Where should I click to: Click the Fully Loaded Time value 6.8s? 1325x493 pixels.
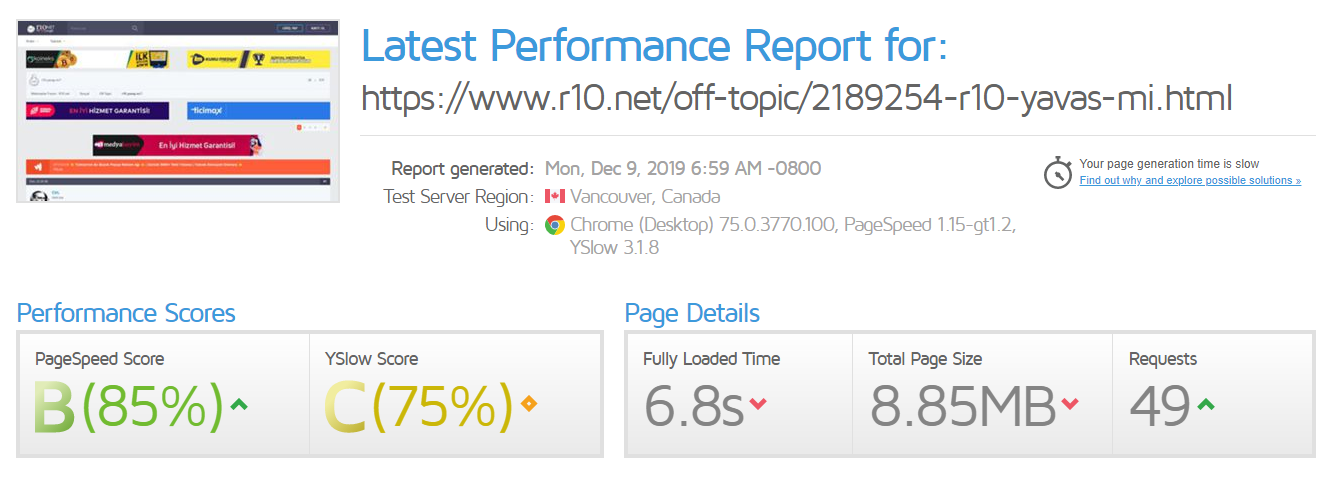[x=693, y=407]
